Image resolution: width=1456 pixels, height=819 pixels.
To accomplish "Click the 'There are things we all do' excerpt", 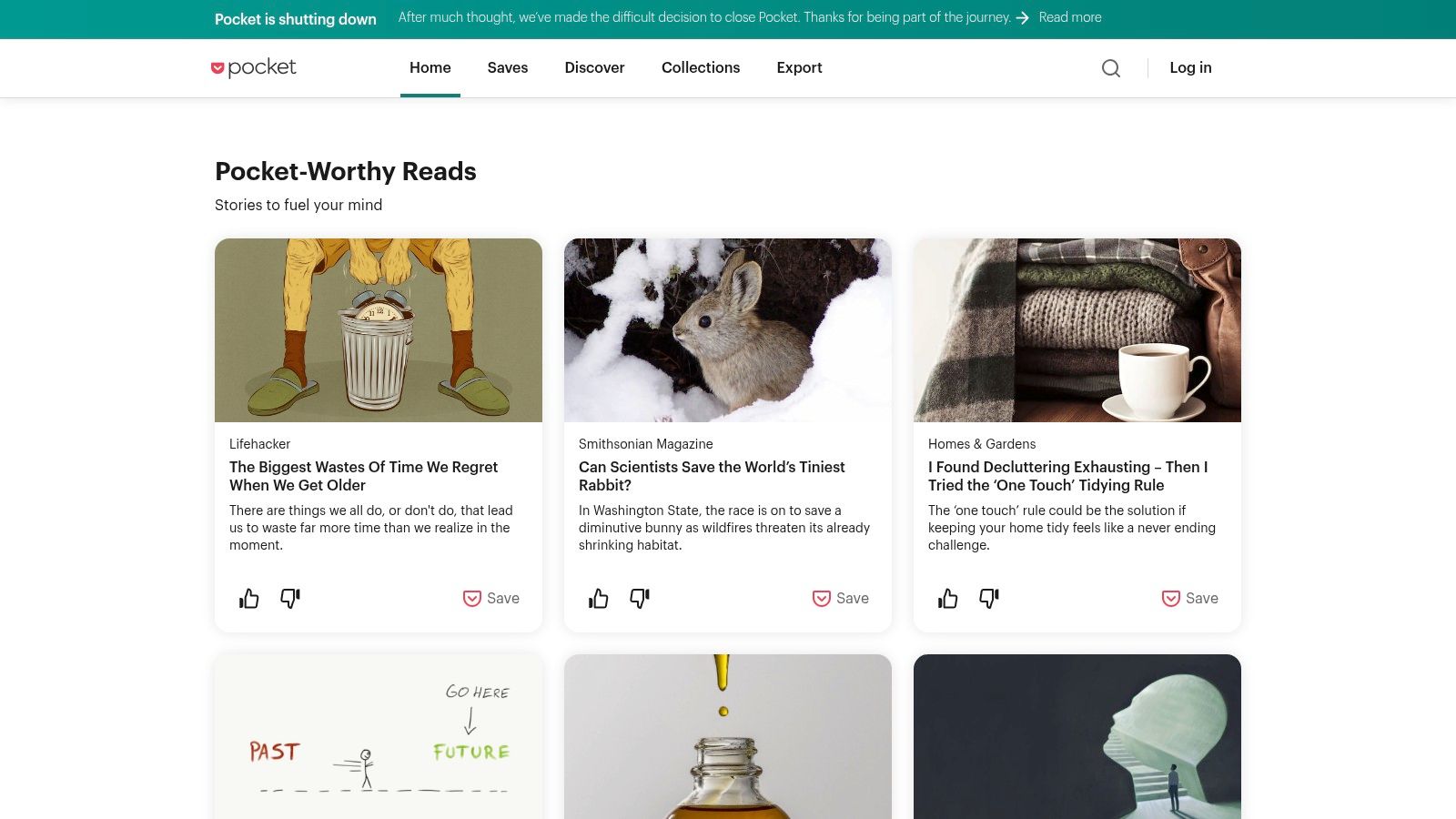I will [x=371, y=528].
